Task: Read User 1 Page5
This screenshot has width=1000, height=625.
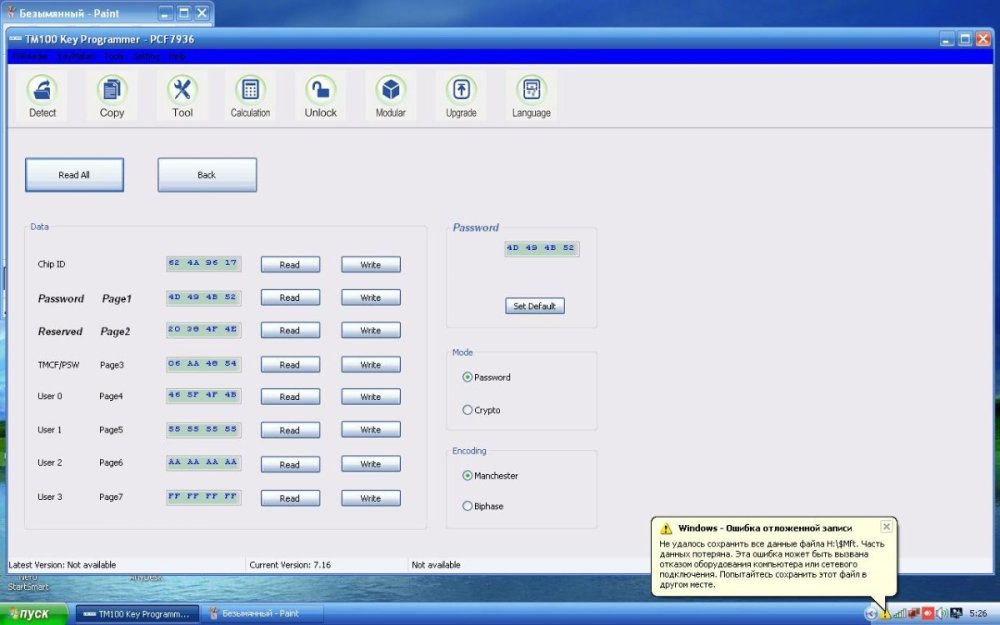Action: [290, 430]
